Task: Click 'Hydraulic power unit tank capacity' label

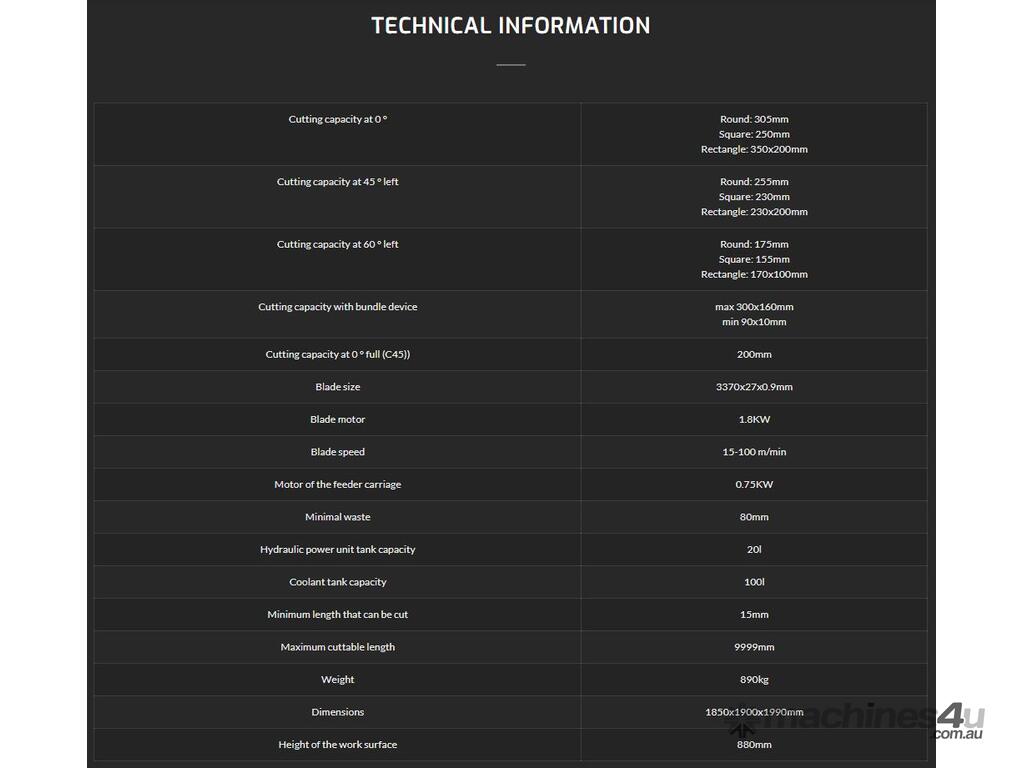Action: pyautogui.click(x=338, y=550)
